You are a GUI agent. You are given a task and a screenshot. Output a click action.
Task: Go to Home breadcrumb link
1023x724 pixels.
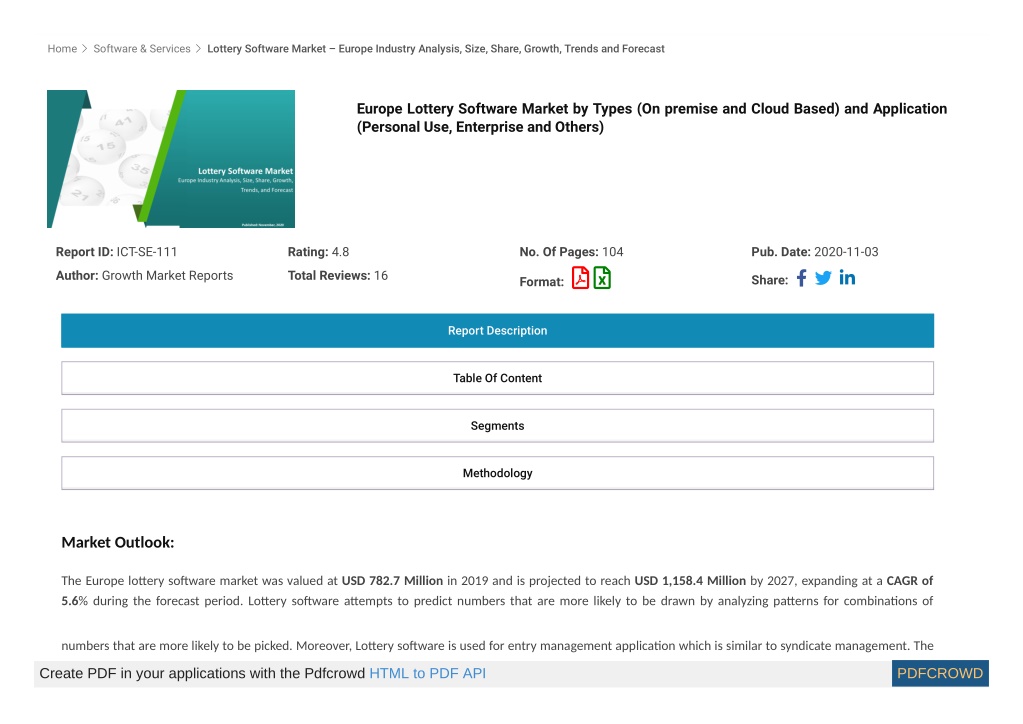coord(62,49)
